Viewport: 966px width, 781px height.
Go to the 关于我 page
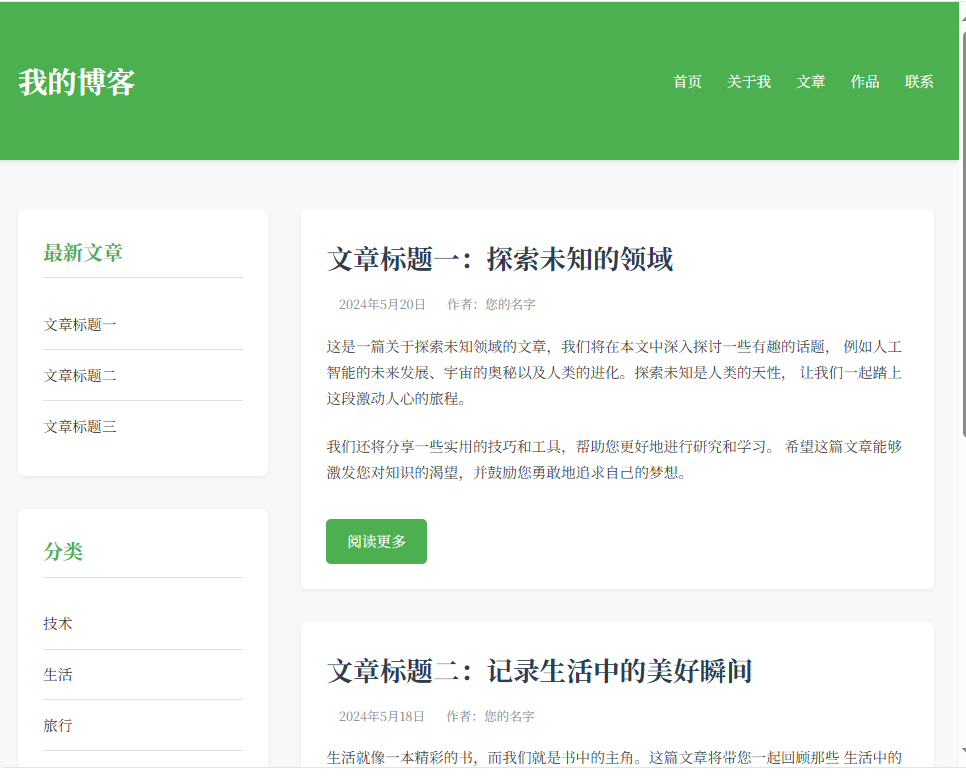pyautogui.click(x=749, y=81)
